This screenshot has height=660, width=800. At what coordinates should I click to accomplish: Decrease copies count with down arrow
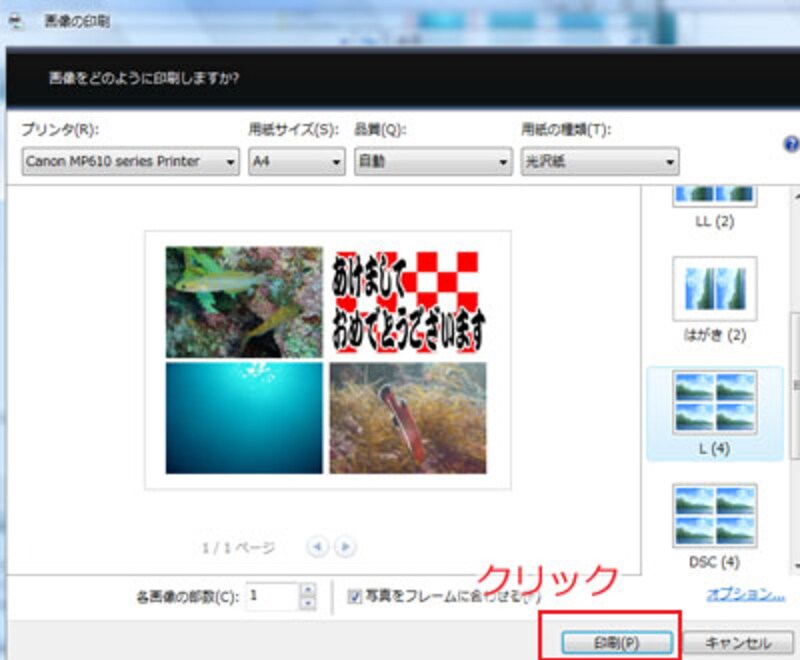click(x=308, y=602)
